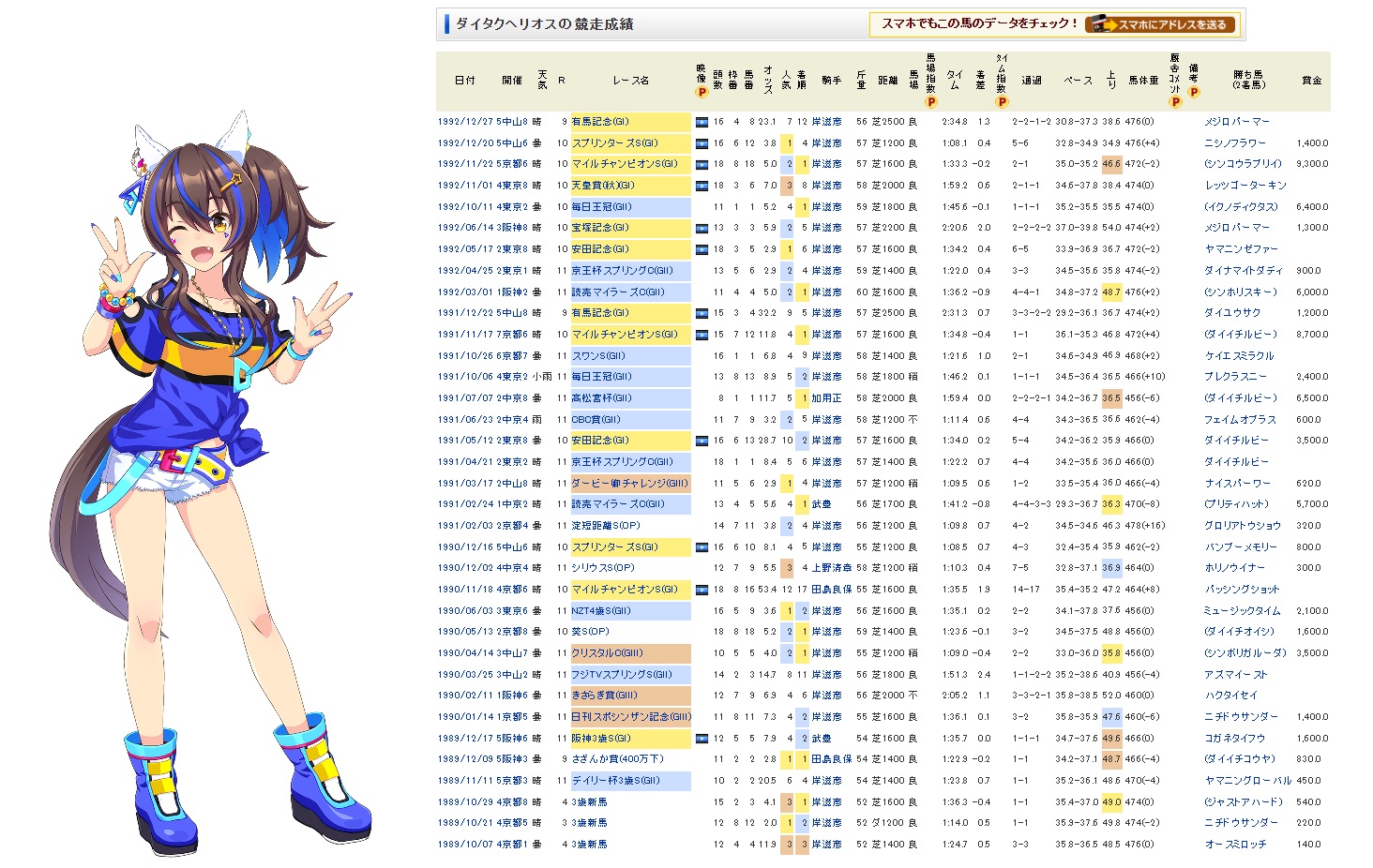1373x868 pixels.
Task: Play video icon for 1992/12/27 有馬記念 row
Action: (x=702, y=122)
